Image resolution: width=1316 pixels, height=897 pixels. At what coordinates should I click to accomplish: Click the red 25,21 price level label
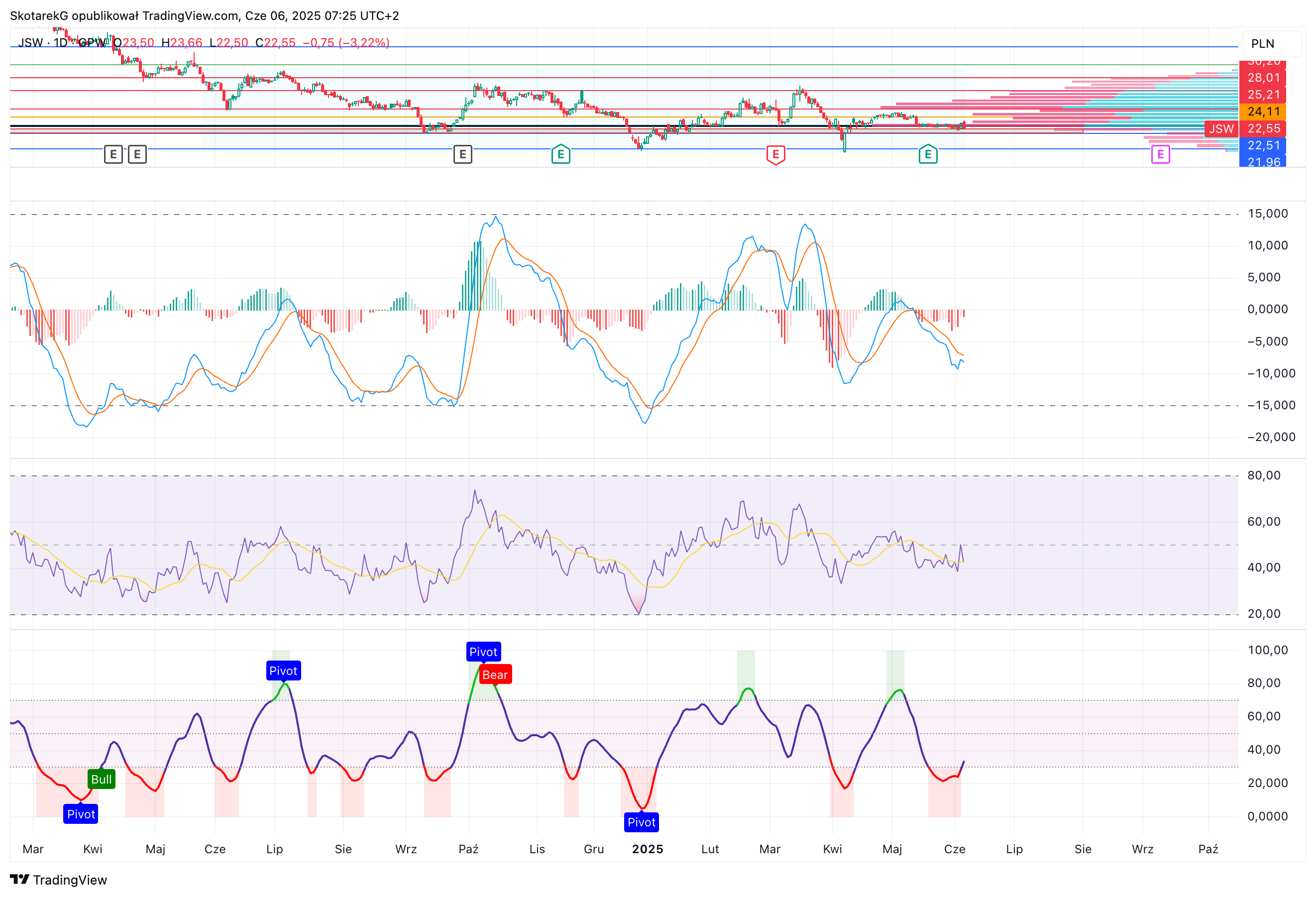[1263, 95]
